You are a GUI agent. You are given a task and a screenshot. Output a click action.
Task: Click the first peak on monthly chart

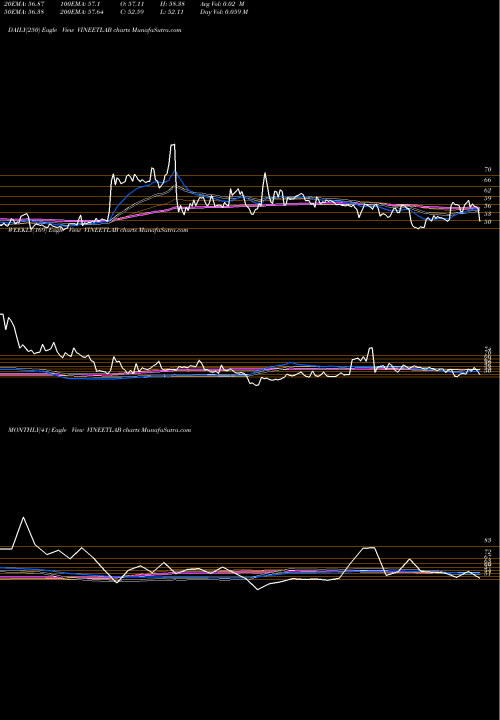(23, 518)
